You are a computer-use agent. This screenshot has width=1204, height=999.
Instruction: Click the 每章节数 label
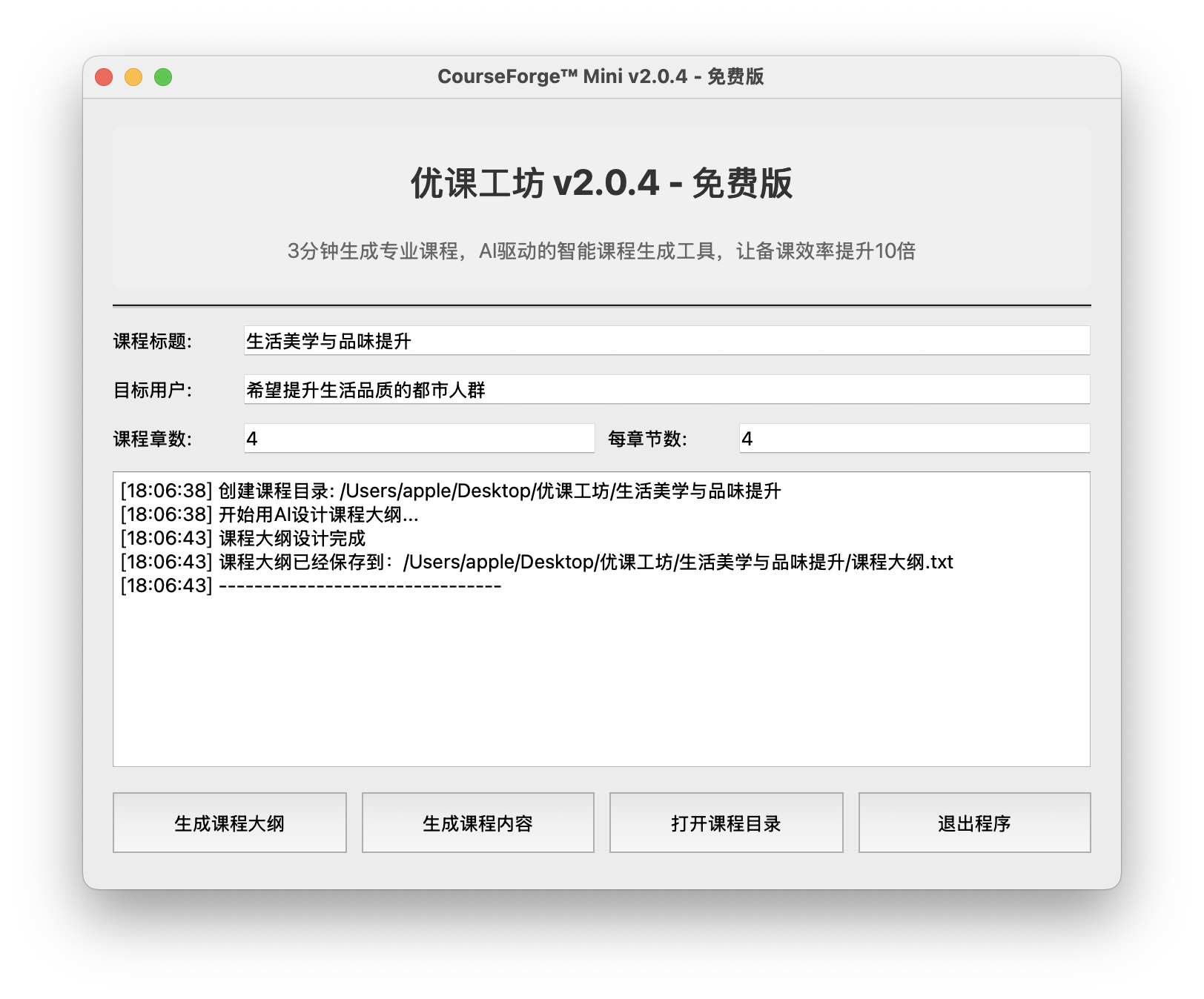(648, 439)
